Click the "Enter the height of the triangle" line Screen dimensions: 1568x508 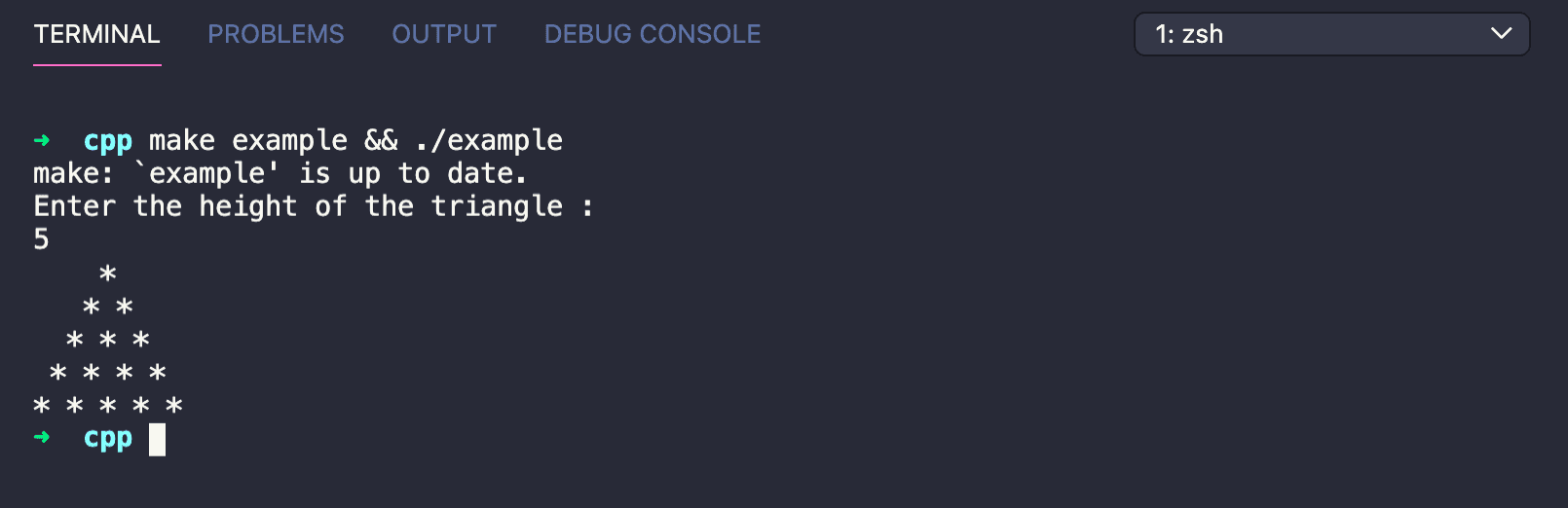click(x=298, y=206)
